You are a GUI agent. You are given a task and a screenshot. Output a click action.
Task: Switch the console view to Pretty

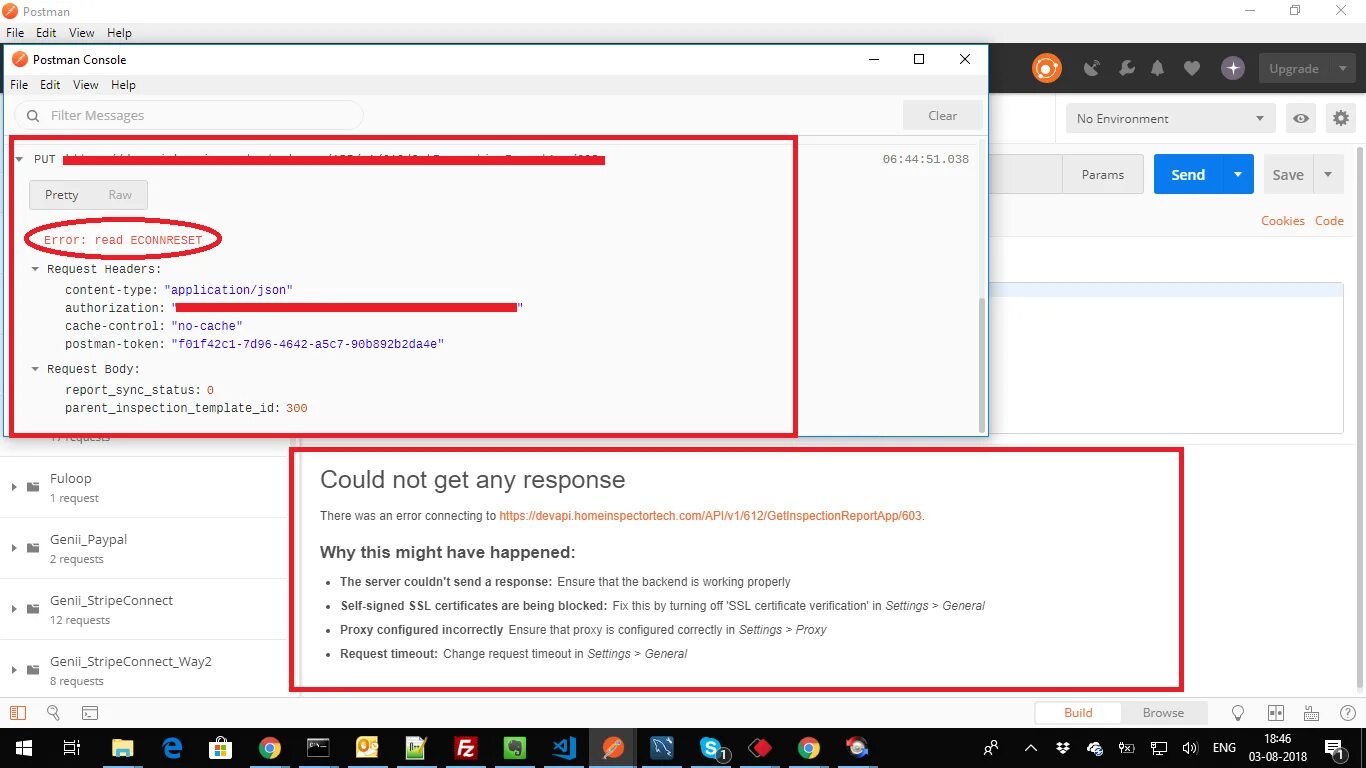61,195
